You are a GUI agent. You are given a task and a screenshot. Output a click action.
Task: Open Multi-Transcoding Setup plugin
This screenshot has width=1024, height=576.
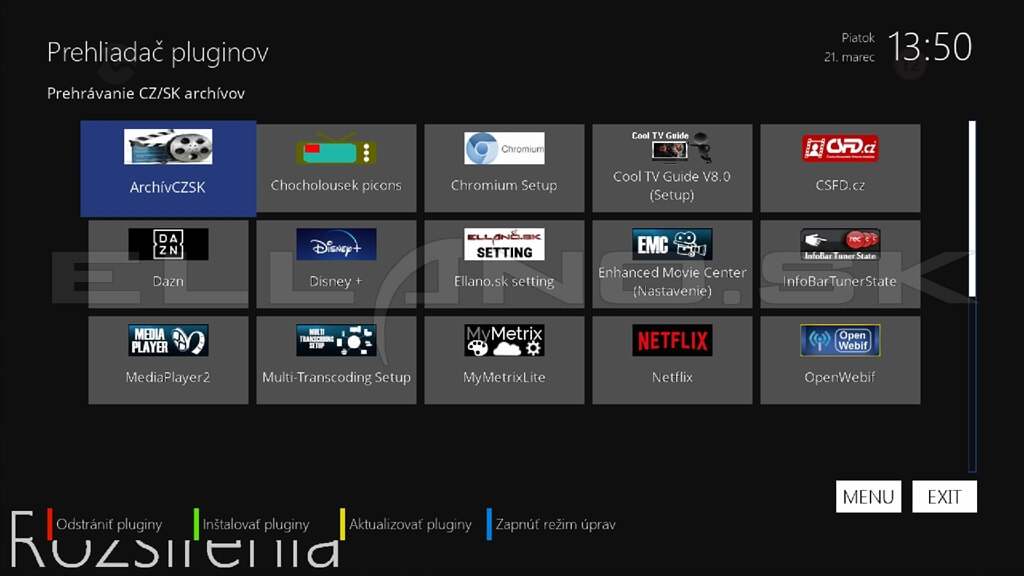tap(336, 360)
